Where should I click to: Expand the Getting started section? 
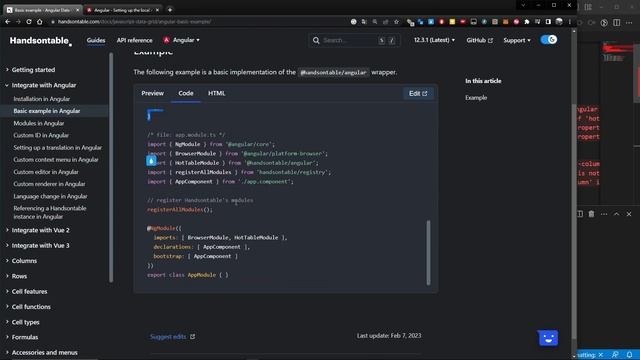click(33, 70)
